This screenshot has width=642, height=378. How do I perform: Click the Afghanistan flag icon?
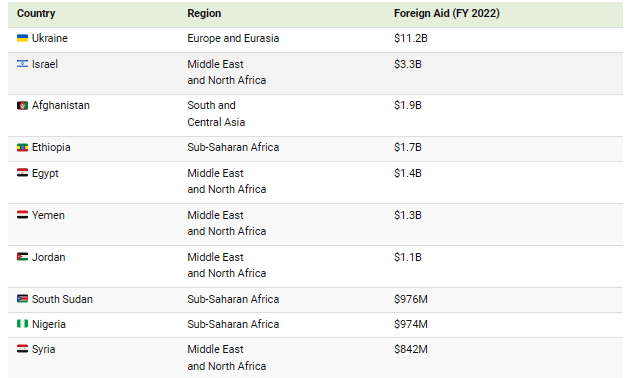pos(22,106)
